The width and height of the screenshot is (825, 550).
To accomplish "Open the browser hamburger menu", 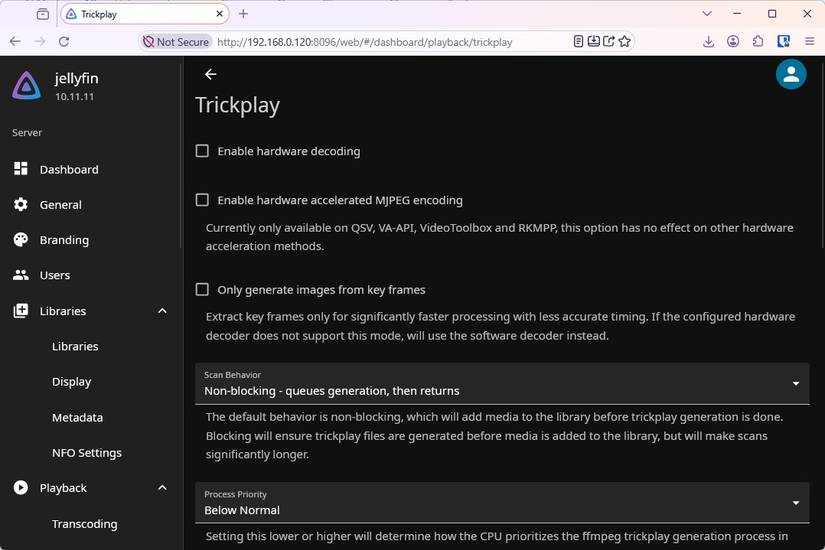I will point(809,42).
